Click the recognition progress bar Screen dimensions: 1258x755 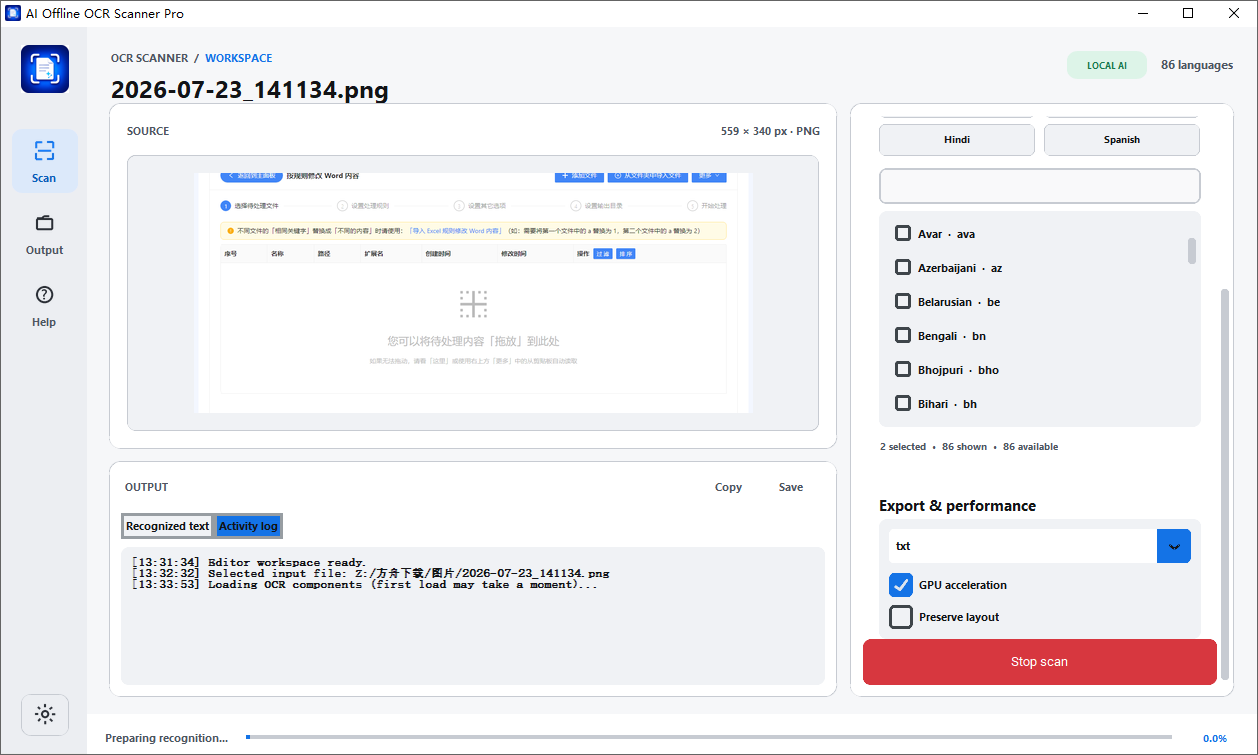(709, 738)
